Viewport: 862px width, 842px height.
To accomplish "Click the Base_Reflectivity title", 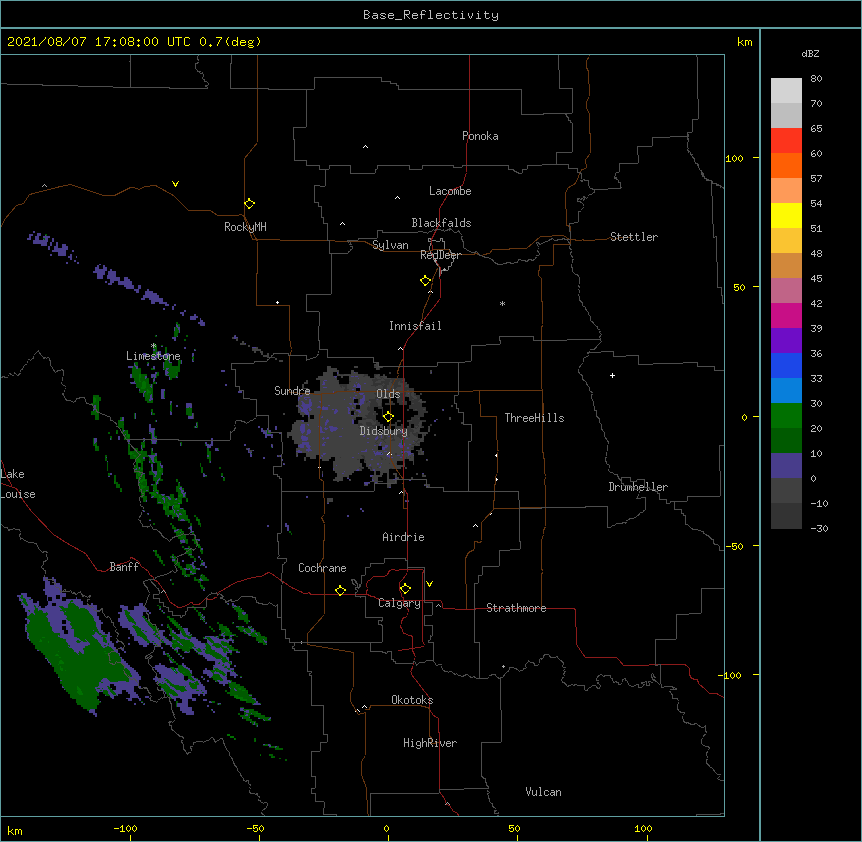I will tap(431, 15).
